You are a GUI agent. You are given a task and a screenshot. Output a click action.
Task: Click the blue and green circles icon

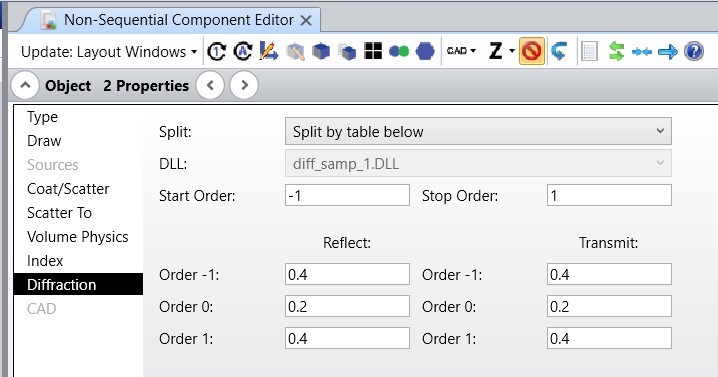coord(399,51)
